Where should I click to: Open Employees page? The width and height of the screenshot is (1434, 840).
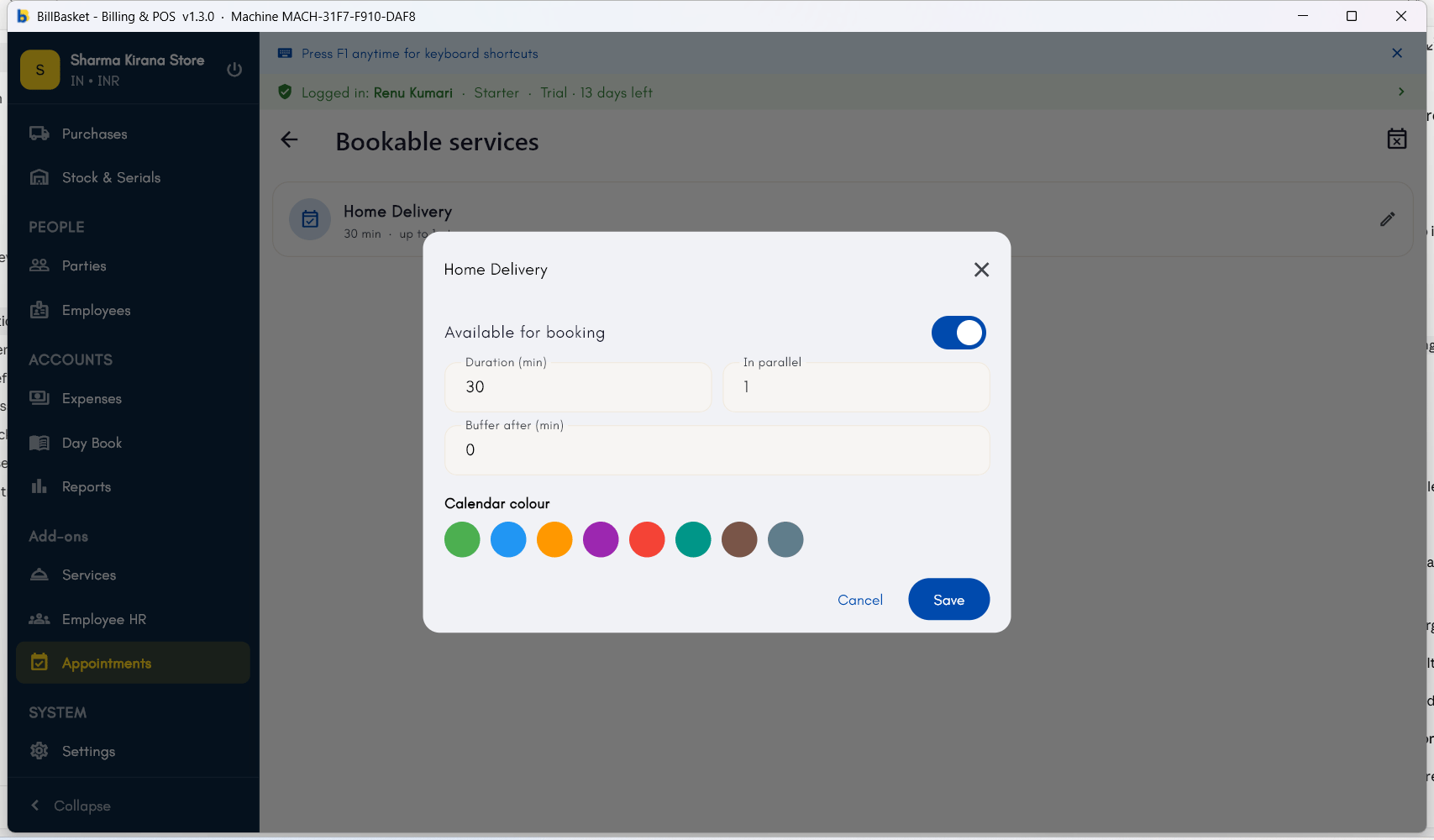(x=133, y=310)
